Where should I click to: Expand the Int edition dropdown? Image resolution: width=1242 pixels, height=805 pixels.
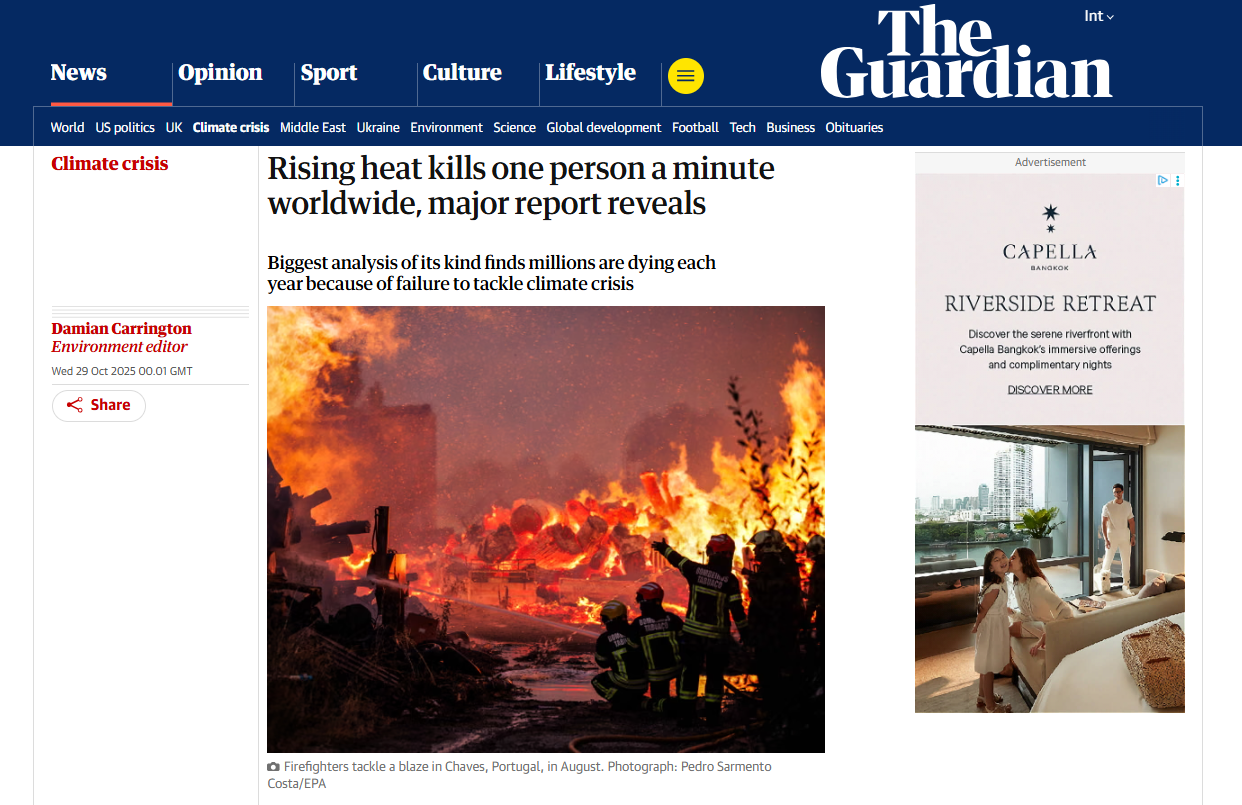1099,16
